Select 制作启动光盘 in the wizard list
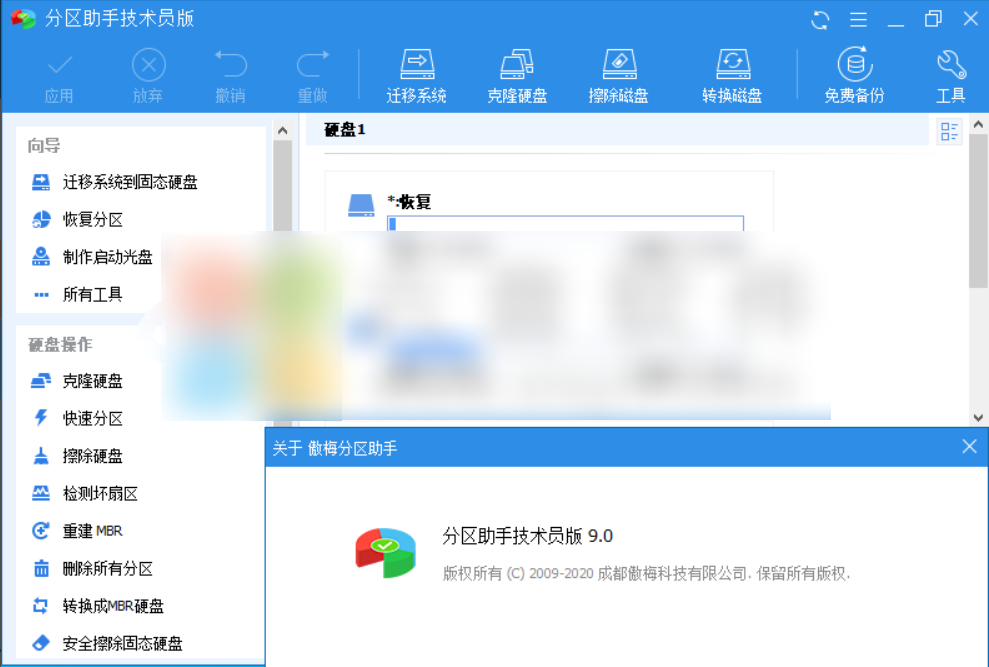The image size is (989, 667). (107, 257)
